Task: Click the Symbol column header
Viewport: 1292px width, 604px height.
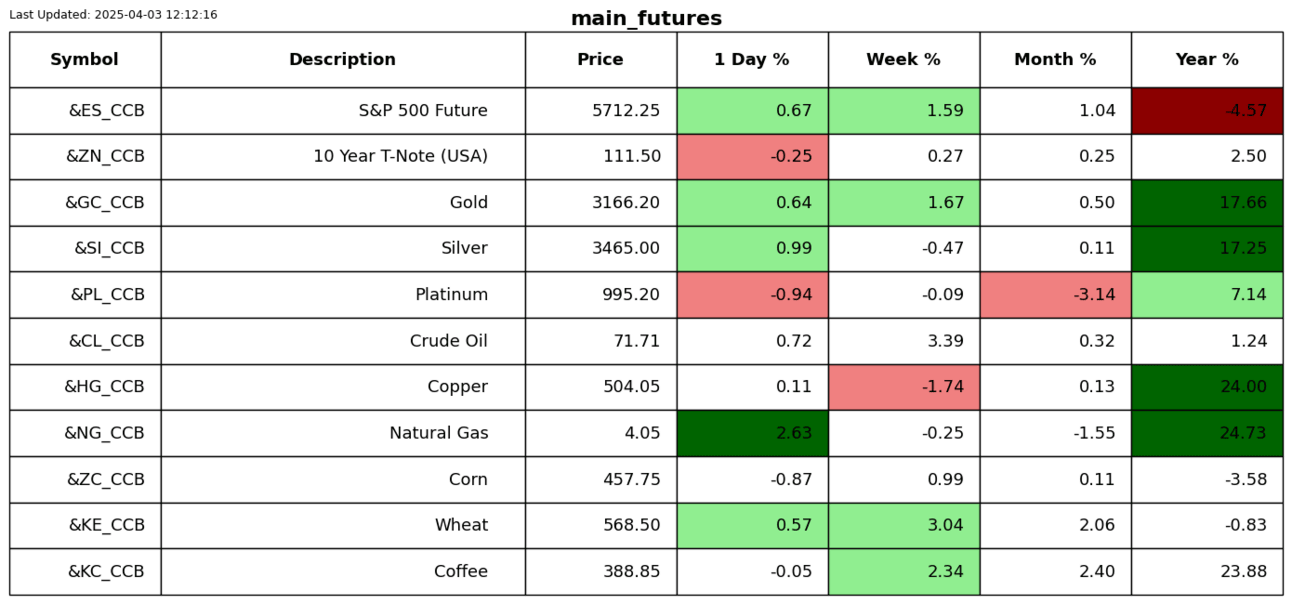Action: (x=84, y=60)
